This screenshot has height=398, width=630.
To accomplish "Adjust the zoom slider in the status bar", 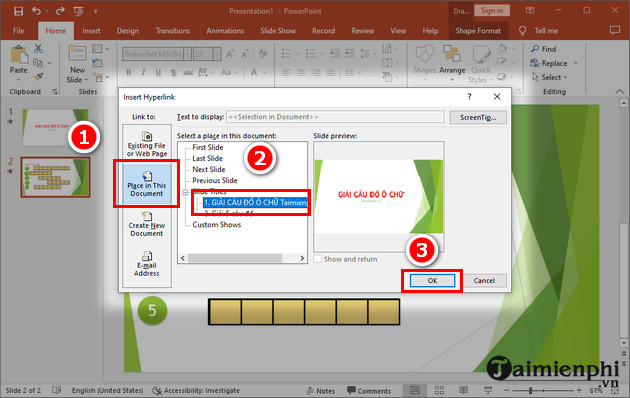I will 530,390.
